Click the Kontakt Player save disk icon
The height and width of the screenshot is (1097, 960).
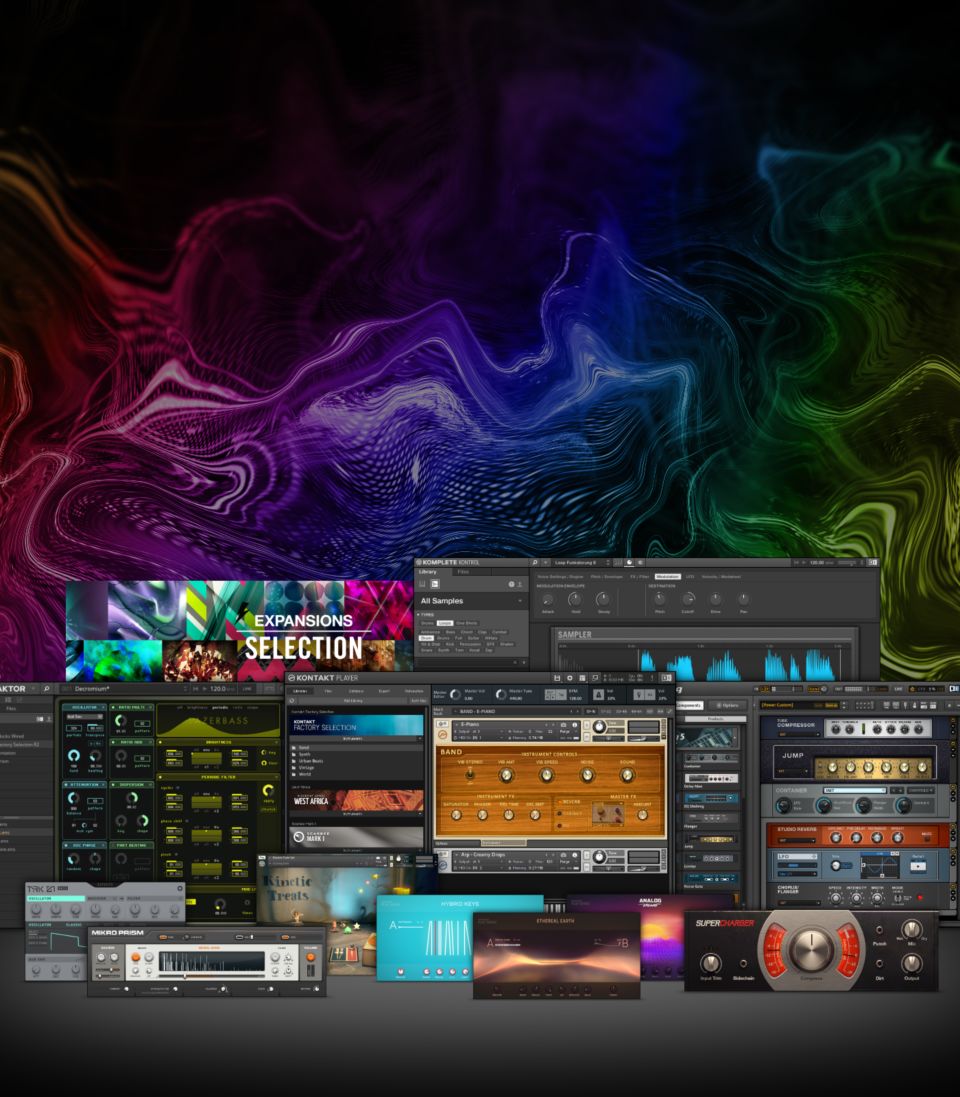point(555,678)
